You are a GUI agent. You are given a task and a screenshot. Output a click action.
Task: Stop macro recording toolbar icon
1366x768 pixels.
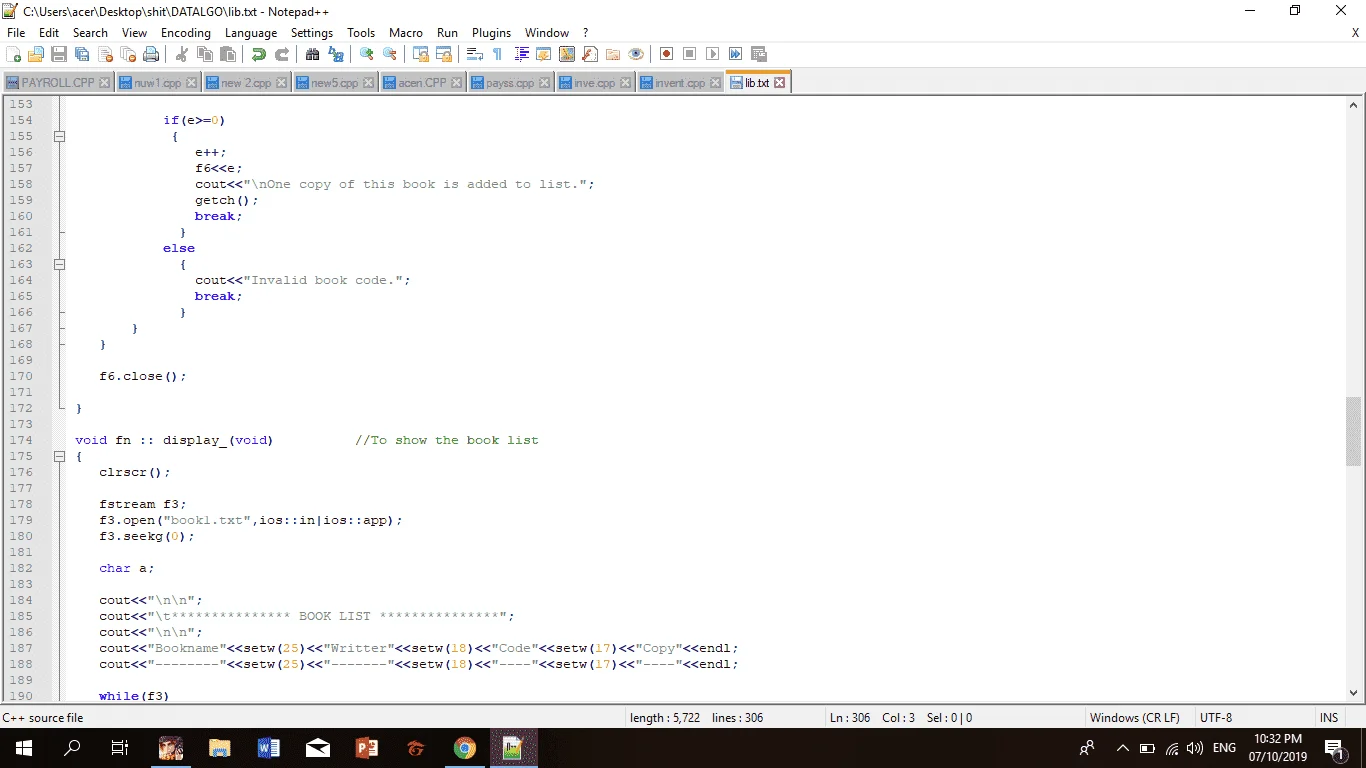[690, 54]
